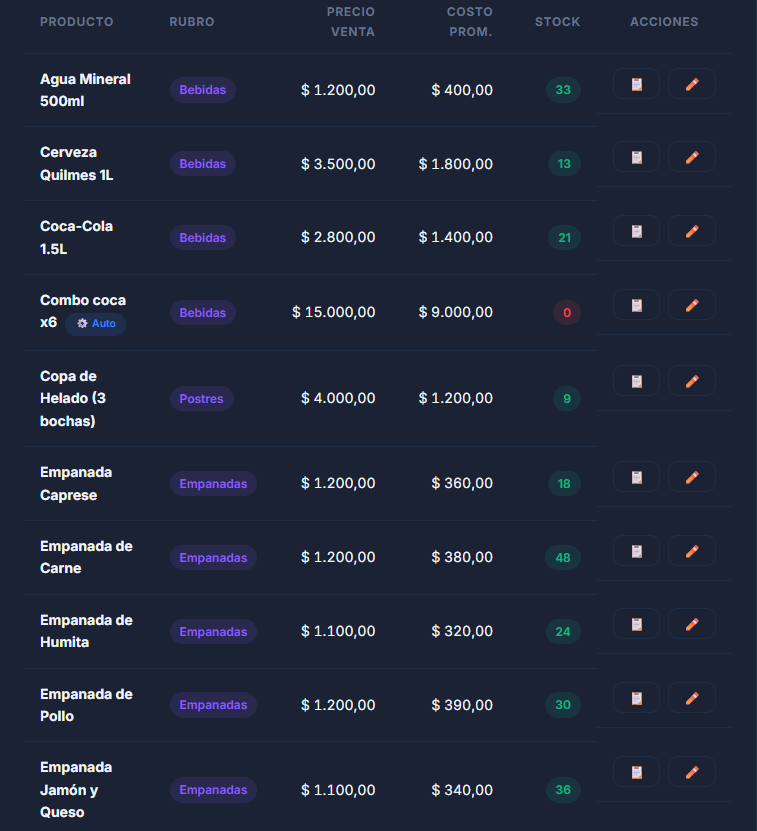Screen dimensions: 757x831
Task: Open the clipboard icon for Cerveza Quilmes 1L
Action: pos(636,157)
